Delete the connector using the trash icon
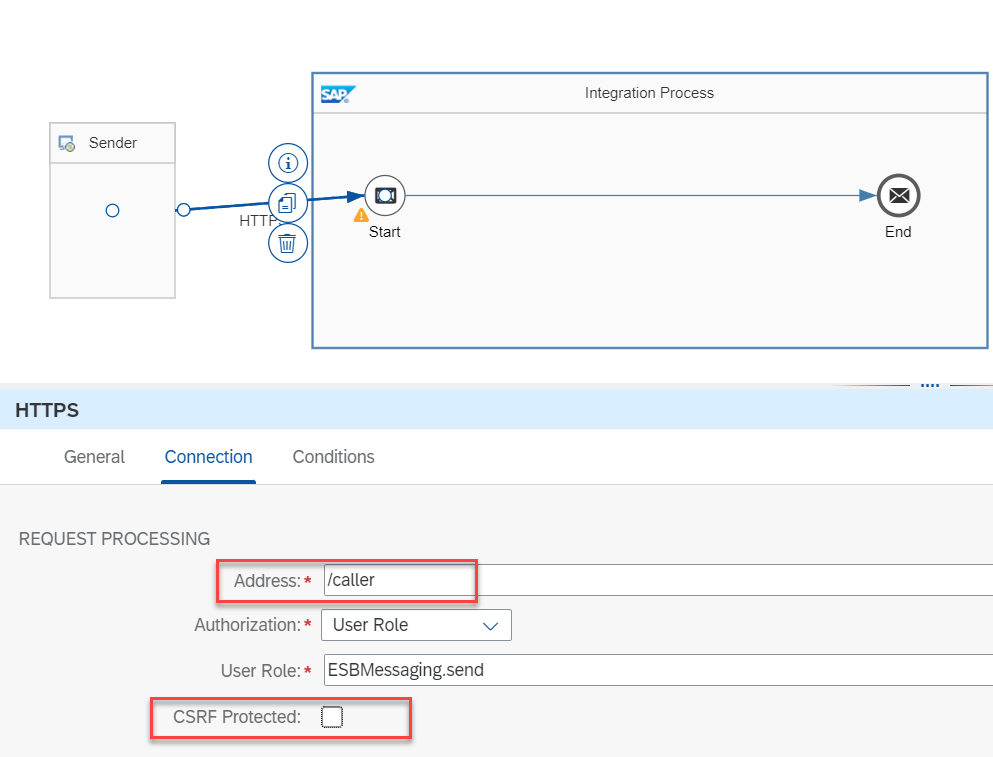Screen dimensions: 993x757 tap(288, 243)
